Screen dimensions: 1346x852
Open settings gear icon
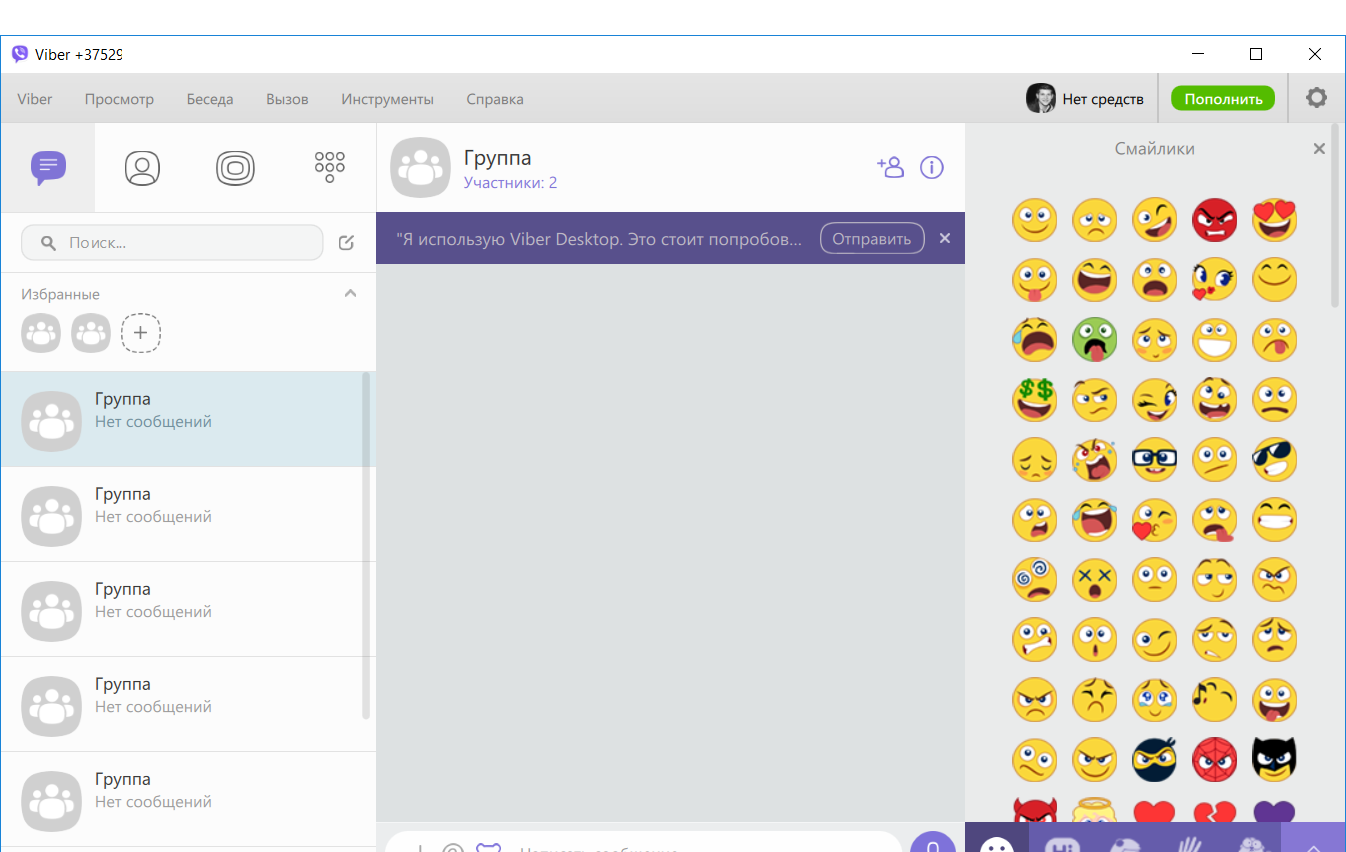(x=1316, y=98)
